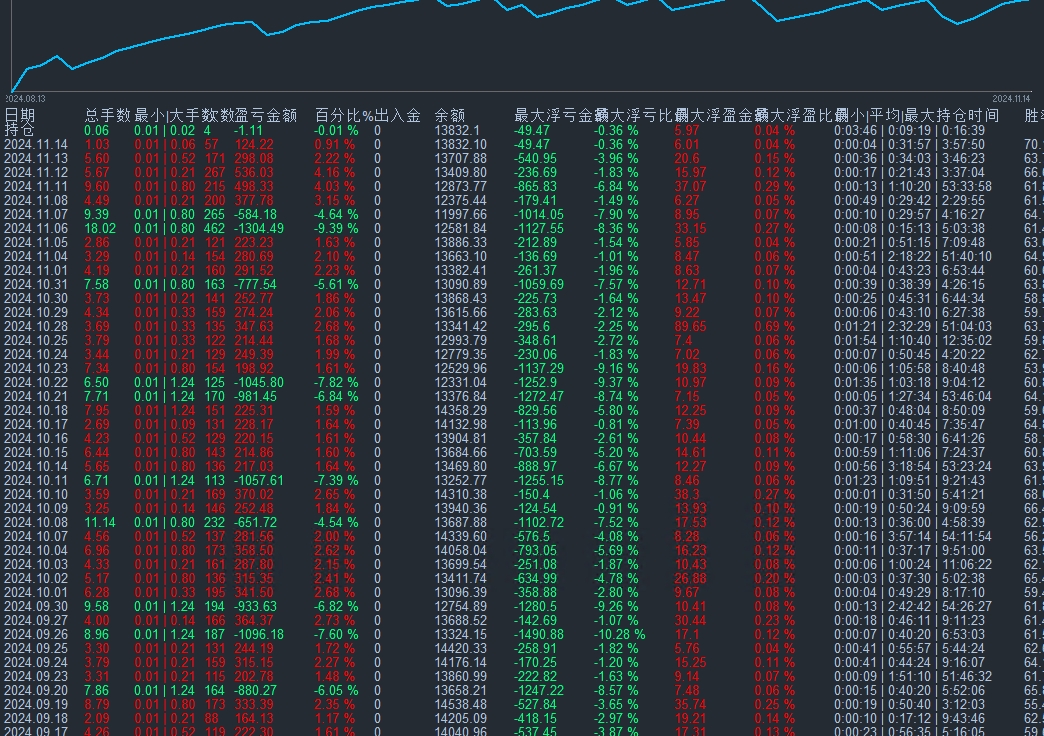
Task: Click the balance 12873.77
Action: 461,186
